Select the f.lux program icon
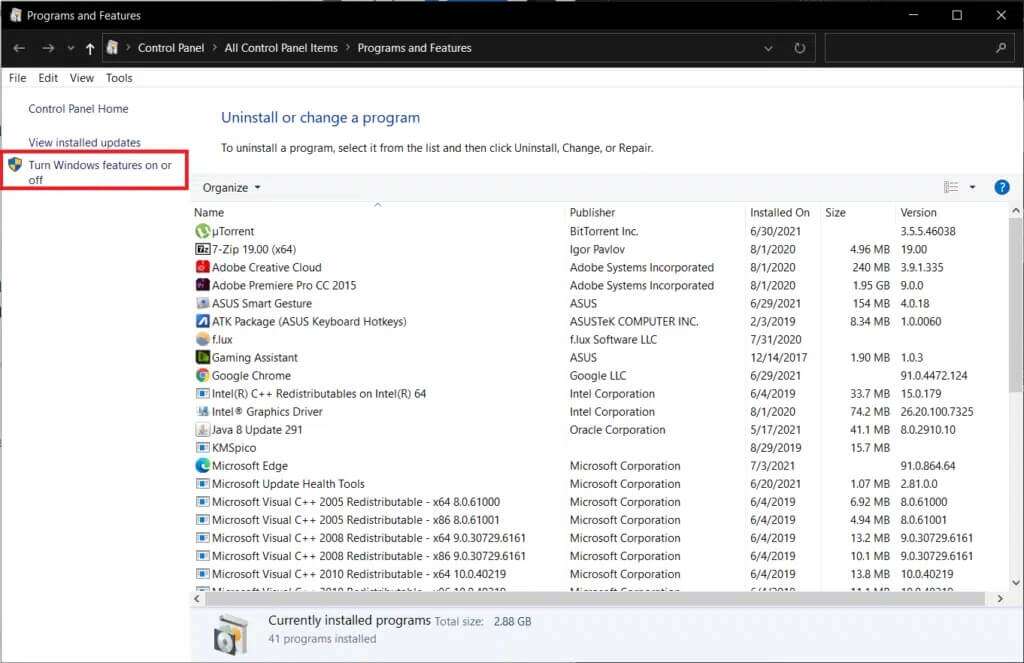The height and width of the screenshot is (663, 1024). click(x=202, y=340)
